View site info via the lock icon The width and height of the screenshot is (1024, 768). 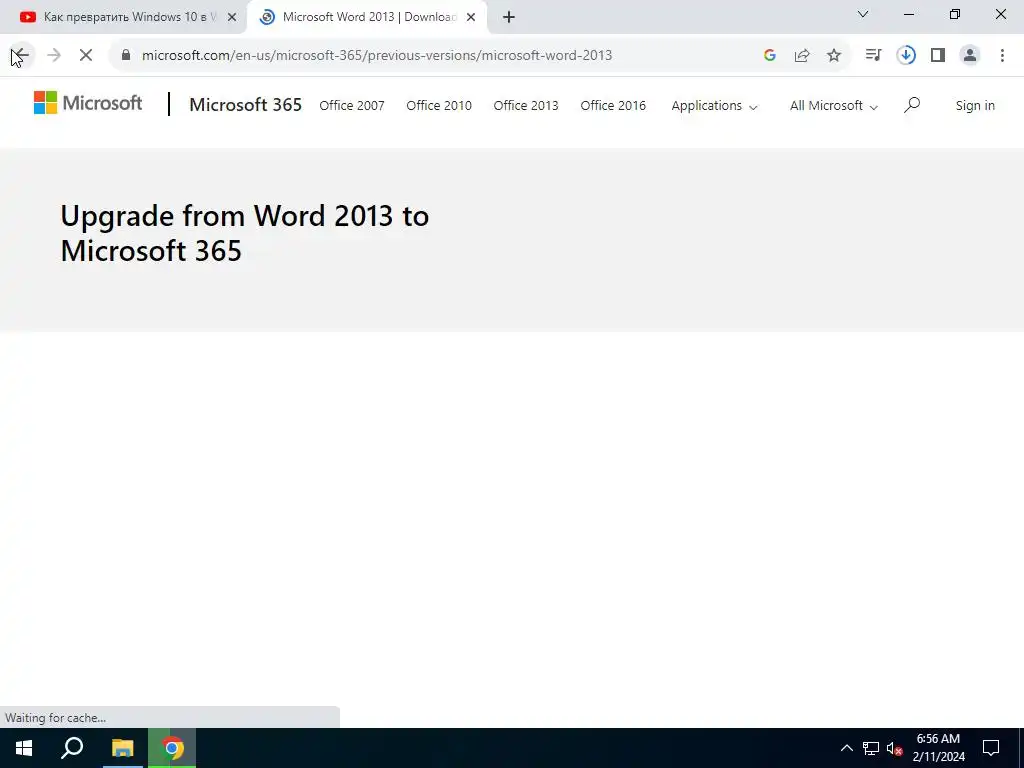click(126, 55)
